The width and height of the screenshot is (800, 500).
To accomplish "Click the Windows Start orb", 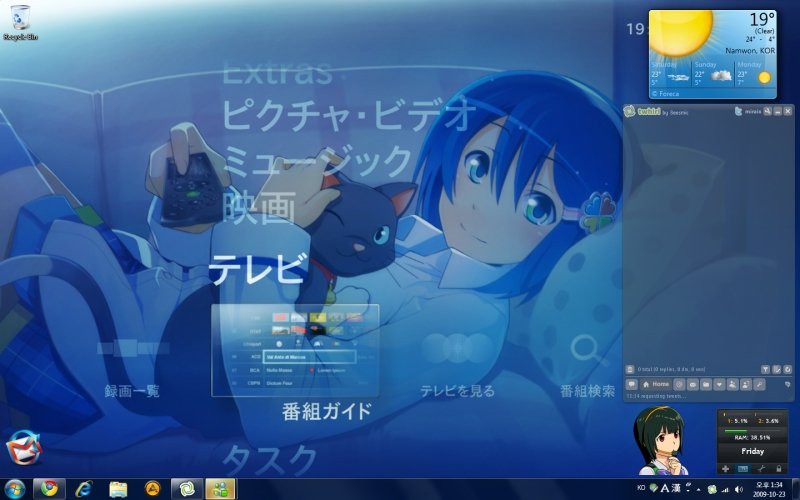I will click(x=14, y=489).
